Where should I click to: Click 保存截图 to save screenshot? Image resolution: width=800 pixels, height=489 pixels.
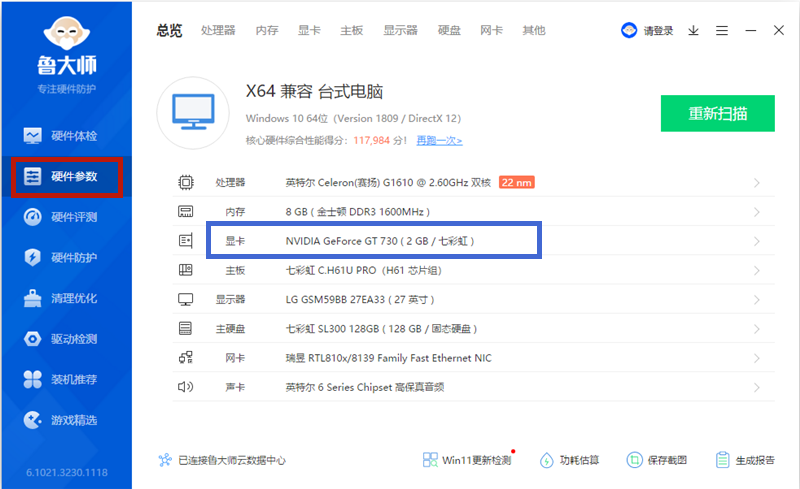657,460
